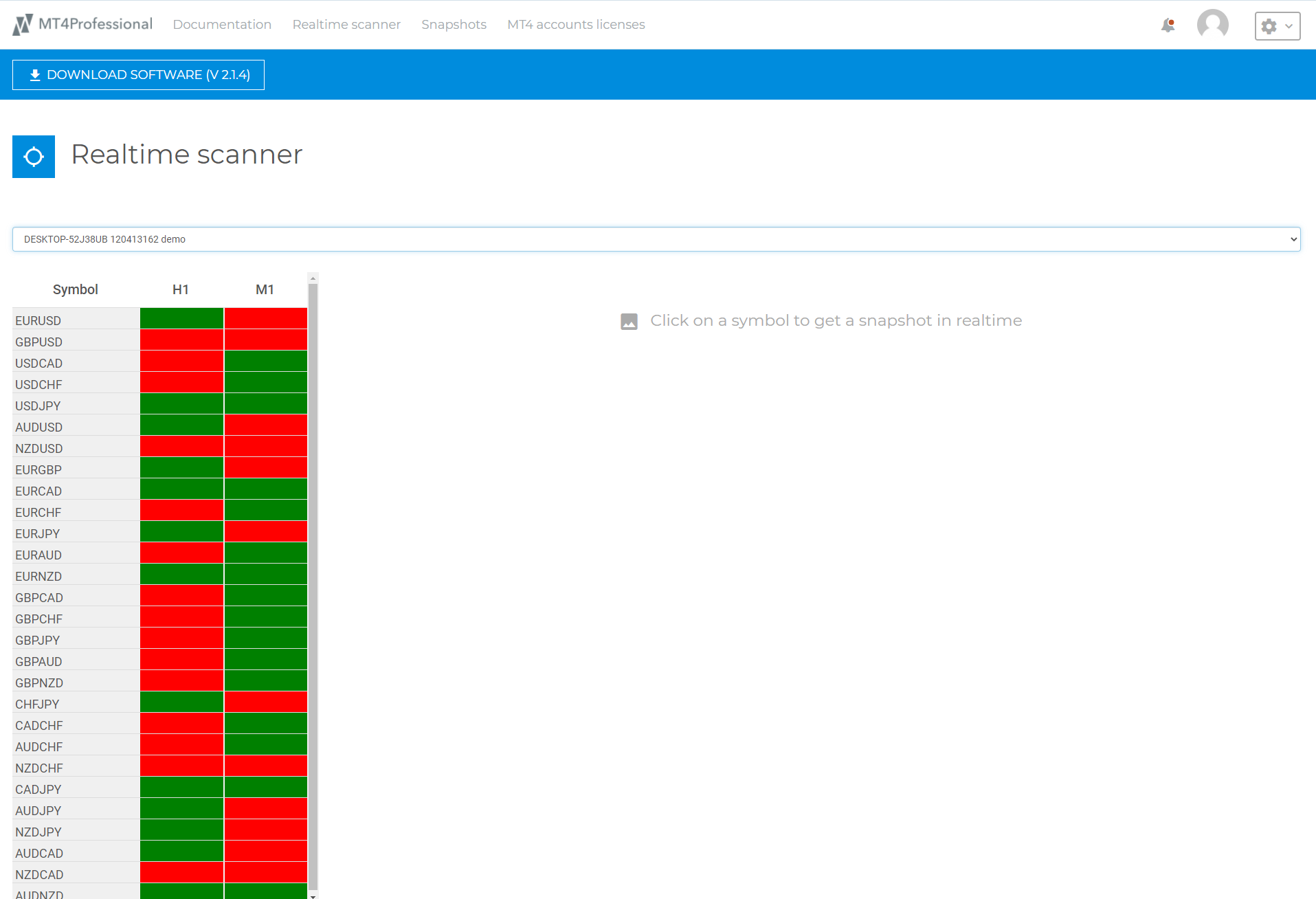Download software version 2.1.4
1316x899 pixels.
tap(138, 75)
